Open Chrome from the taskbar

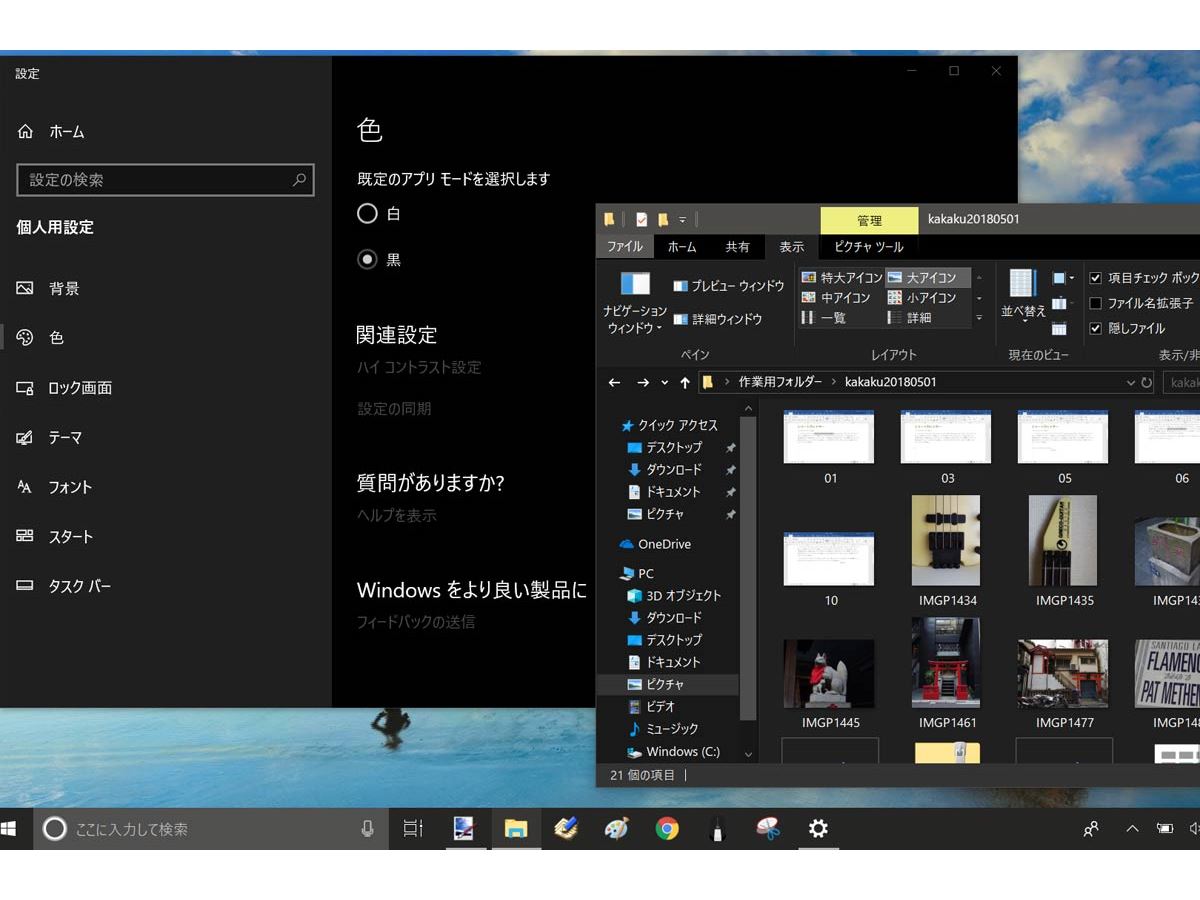click(x=667, y=829)
